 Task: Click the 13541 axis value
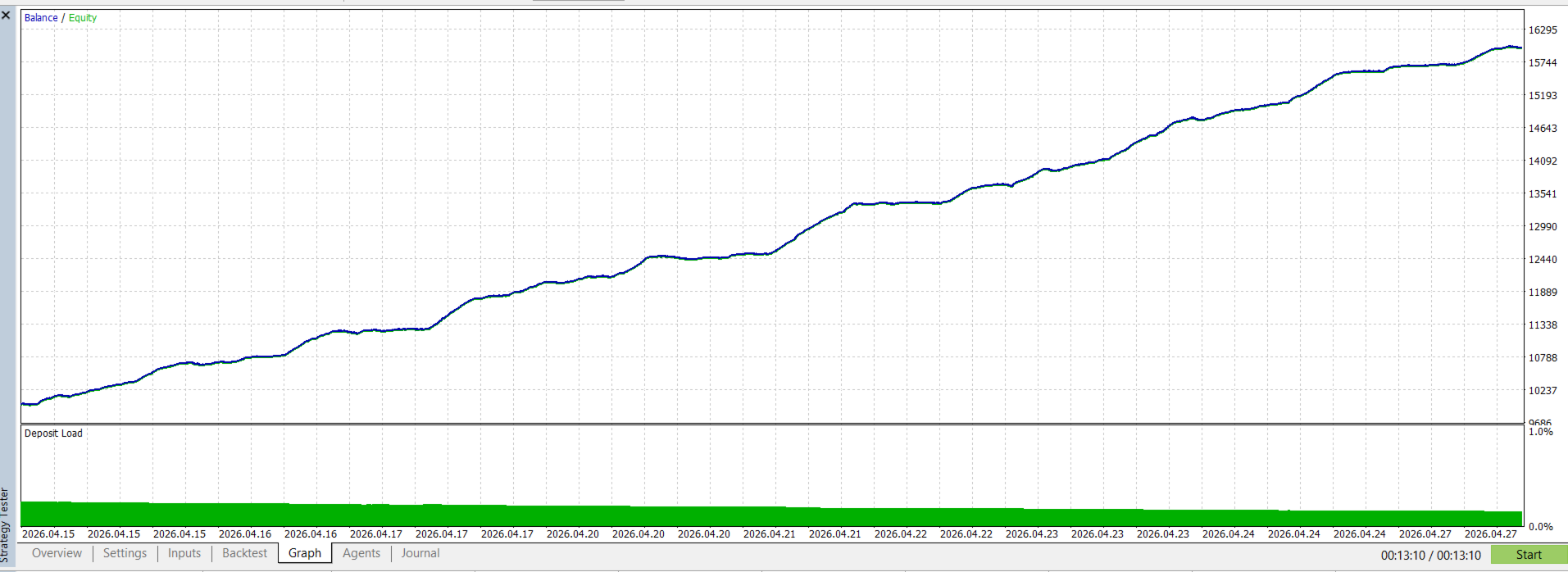point(1543,193)
